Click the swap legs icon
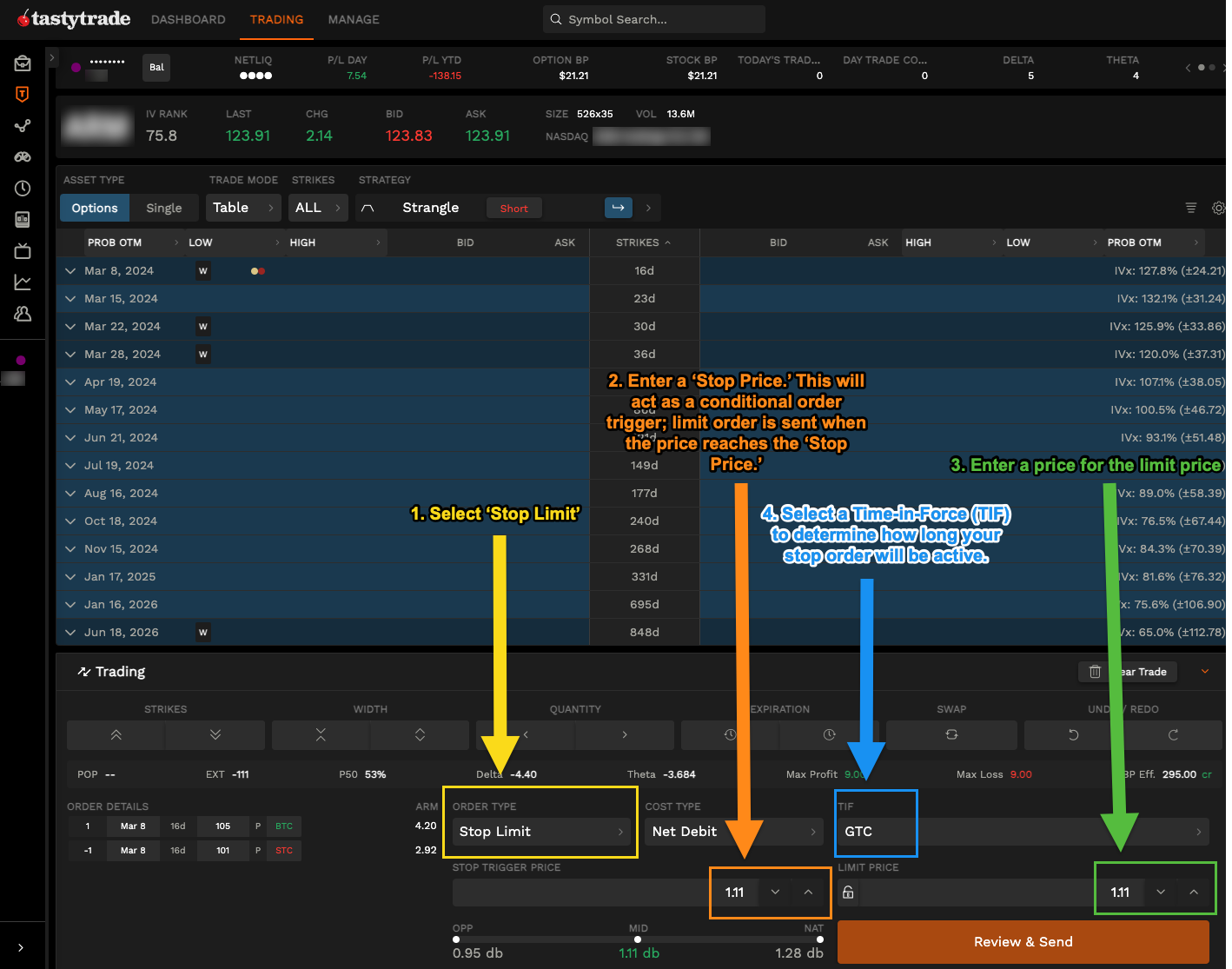This screenshot has width=1232, height=969. tap(951, 734)
